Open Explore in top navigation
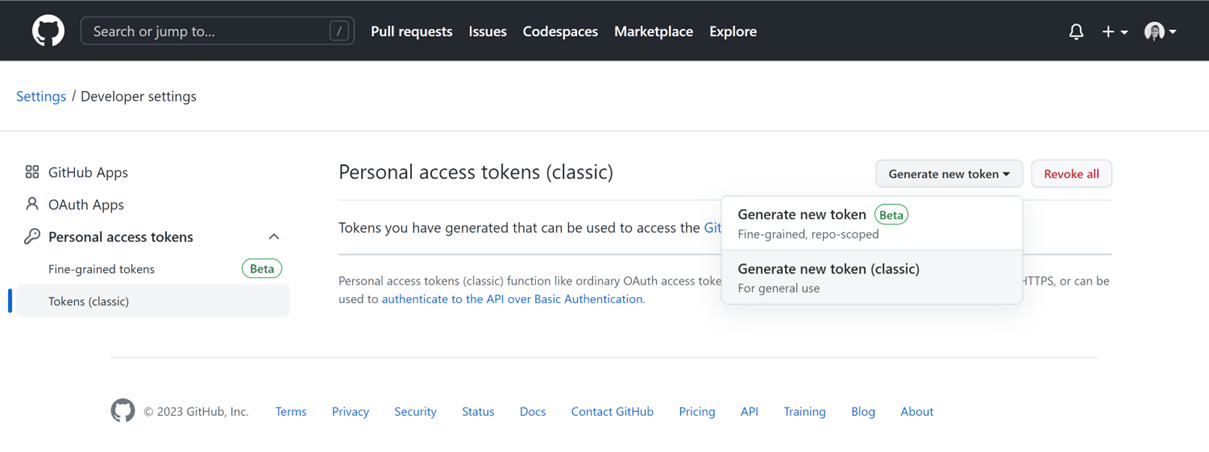Image resolution: width=1209 pixels, height=452 pixels. point(733,31)
